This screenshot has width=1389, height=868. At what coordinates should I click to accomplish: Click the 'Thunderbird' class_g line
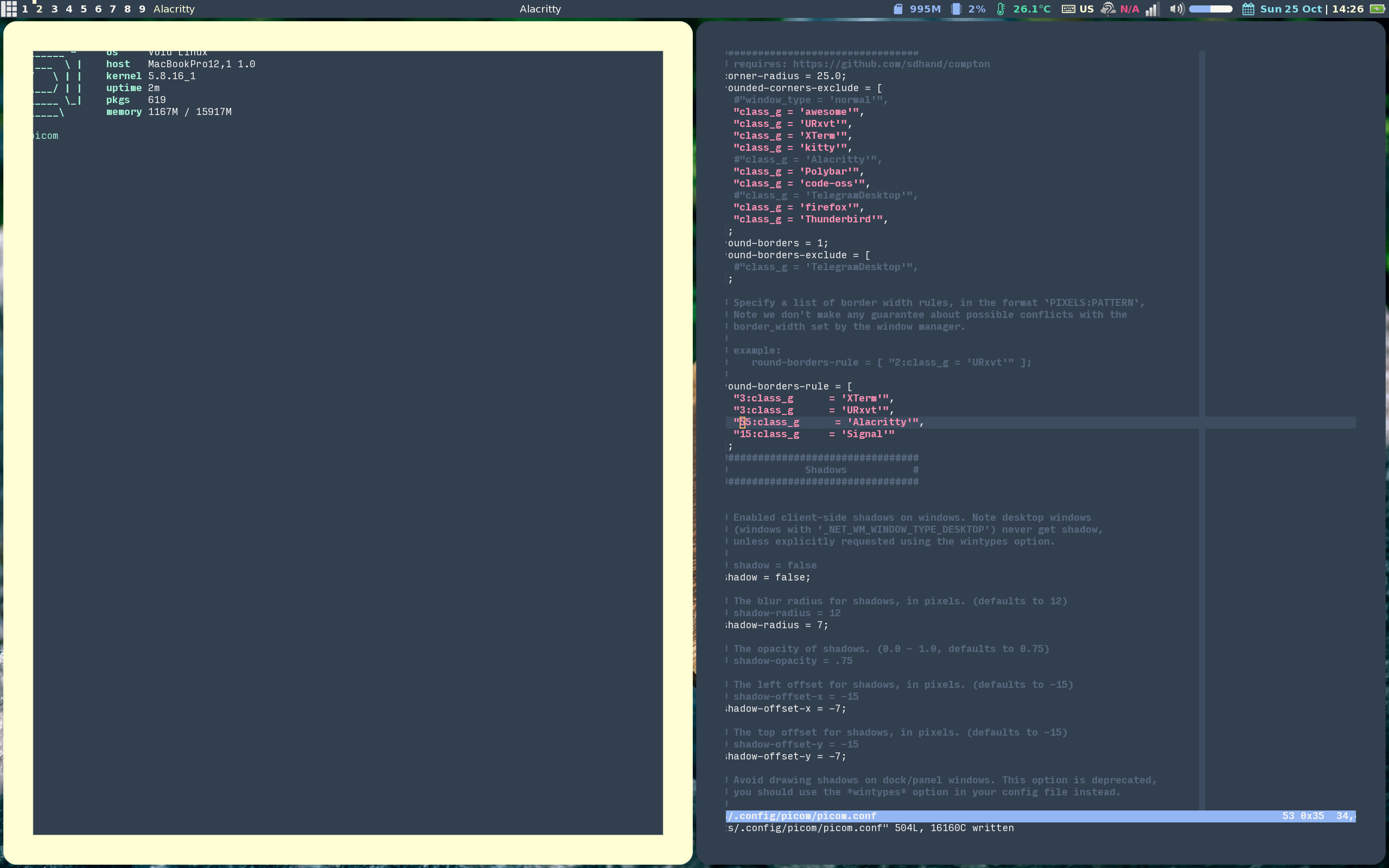coord(811,219)
